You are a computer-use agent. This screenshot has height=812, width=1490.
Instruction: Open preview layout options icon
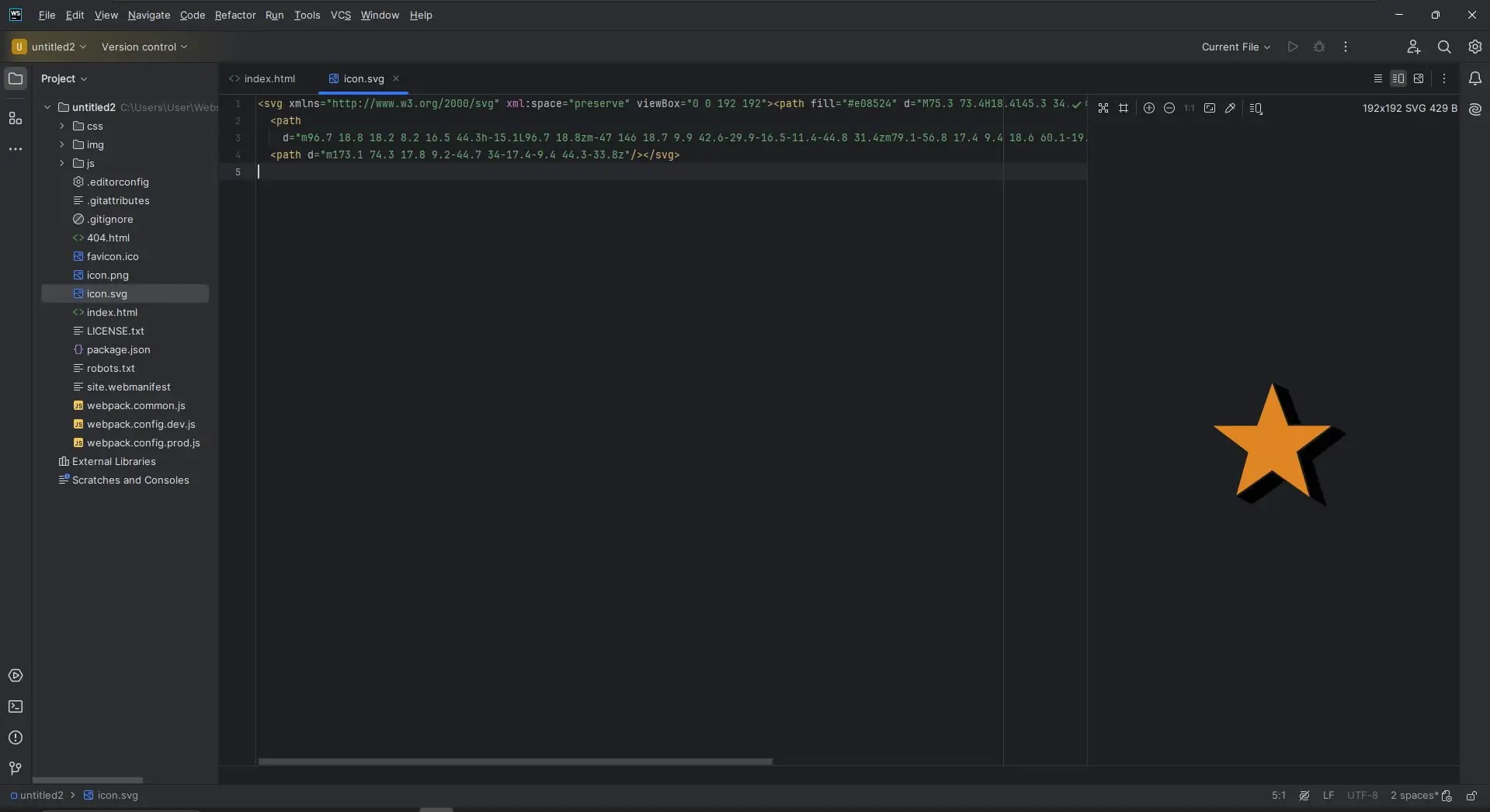[x=1256, y=108]
